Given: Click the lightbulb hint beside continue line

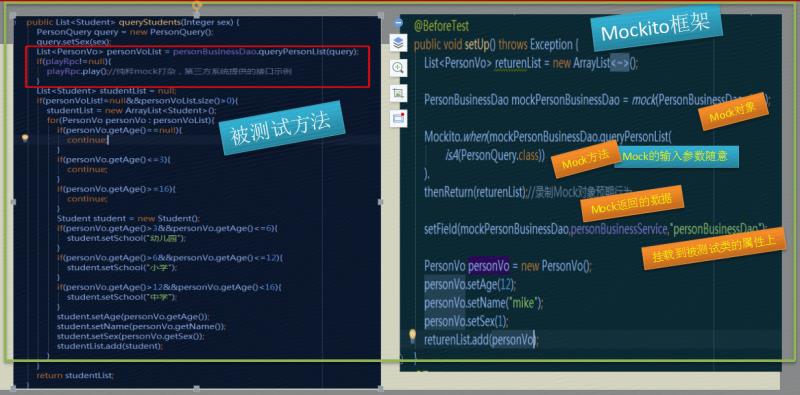Looking at the screenshot, I should click(24, 138).
